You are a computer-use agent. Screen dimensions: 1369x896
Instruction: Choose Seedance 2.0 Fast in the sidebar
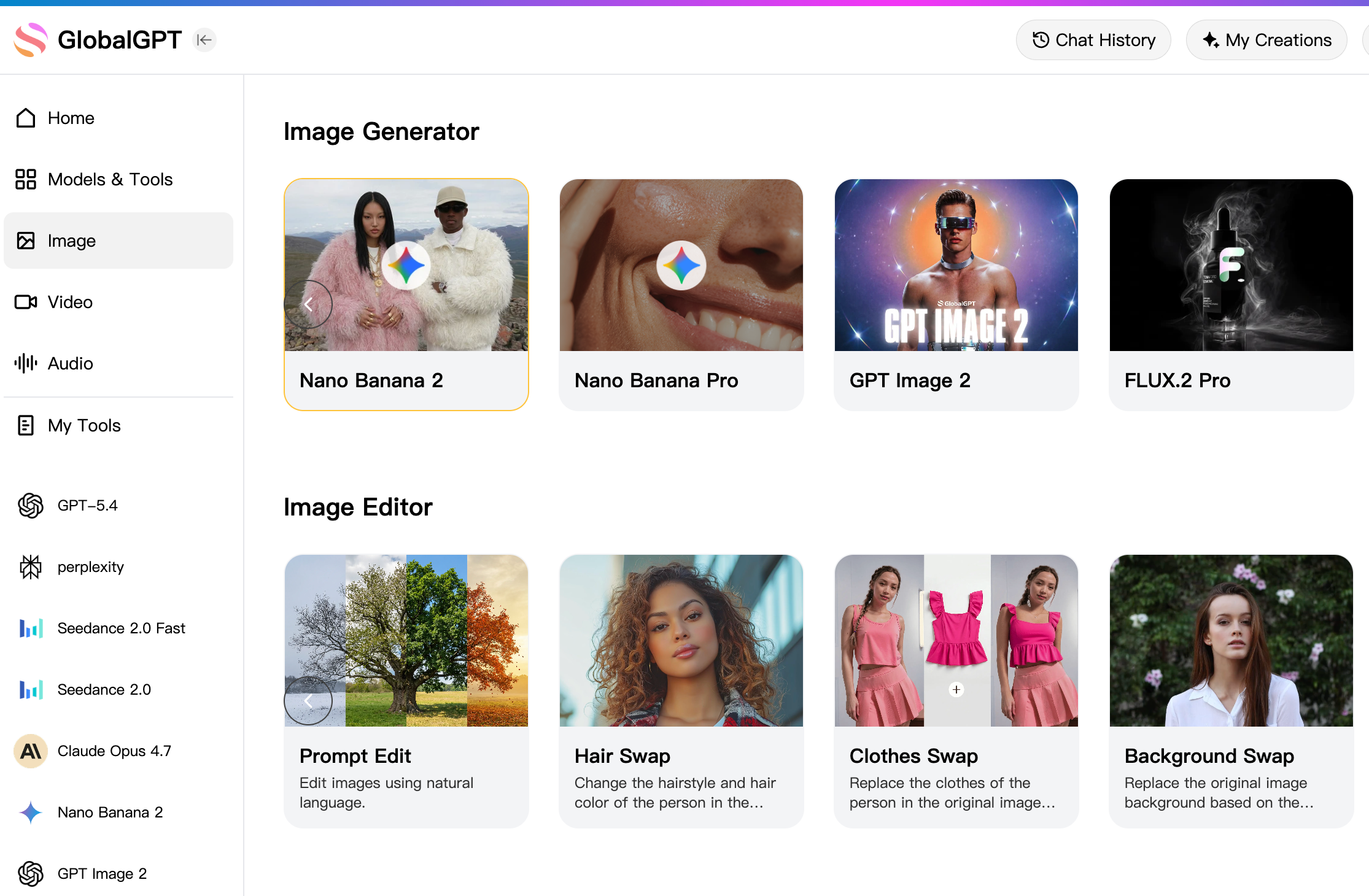[121, 628]
